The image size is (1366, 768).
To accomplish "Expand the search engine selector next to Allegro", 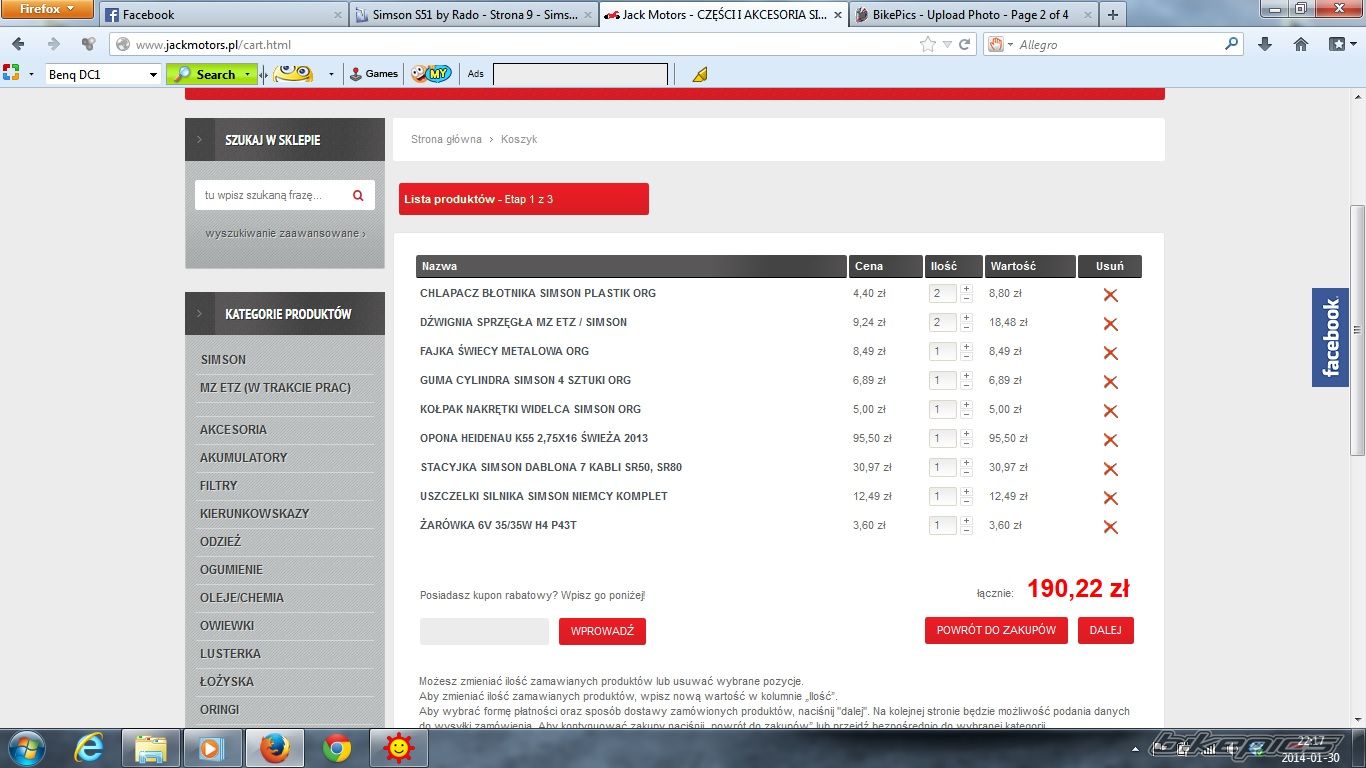I will coord(1001,44).
